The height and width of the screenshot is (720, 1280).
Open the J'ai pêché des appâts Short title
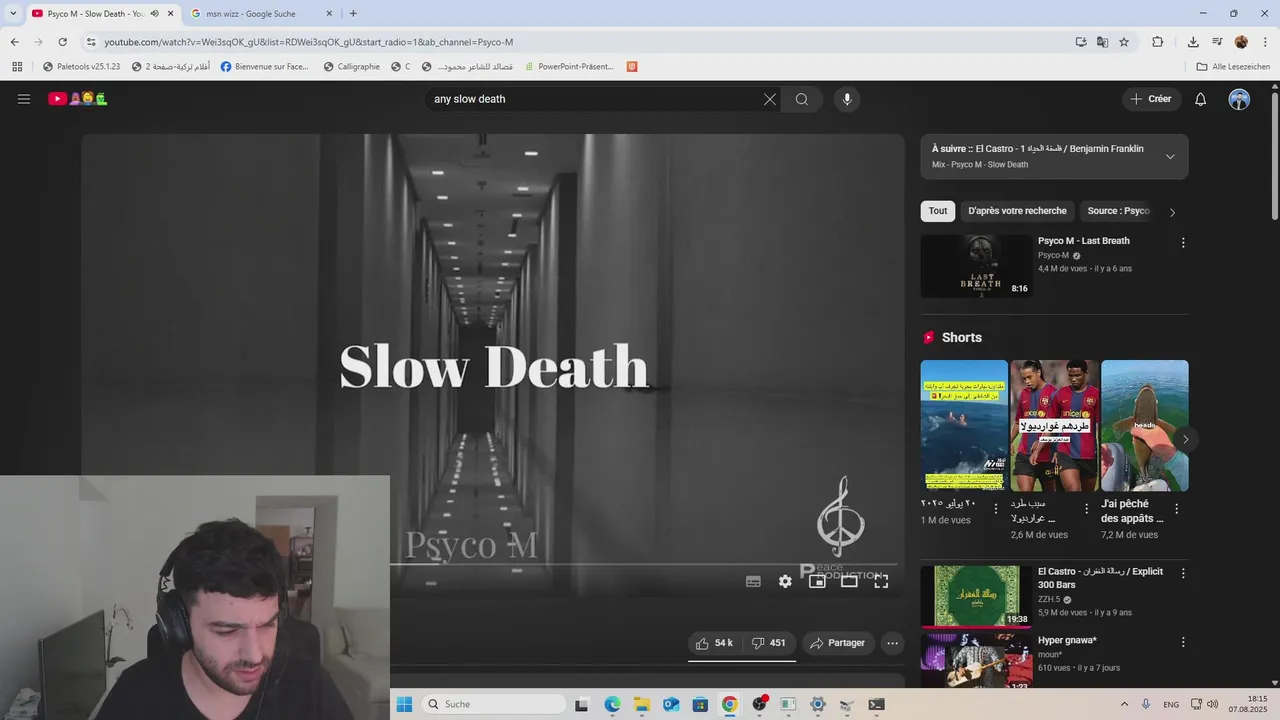click(x=1132, y=511)
